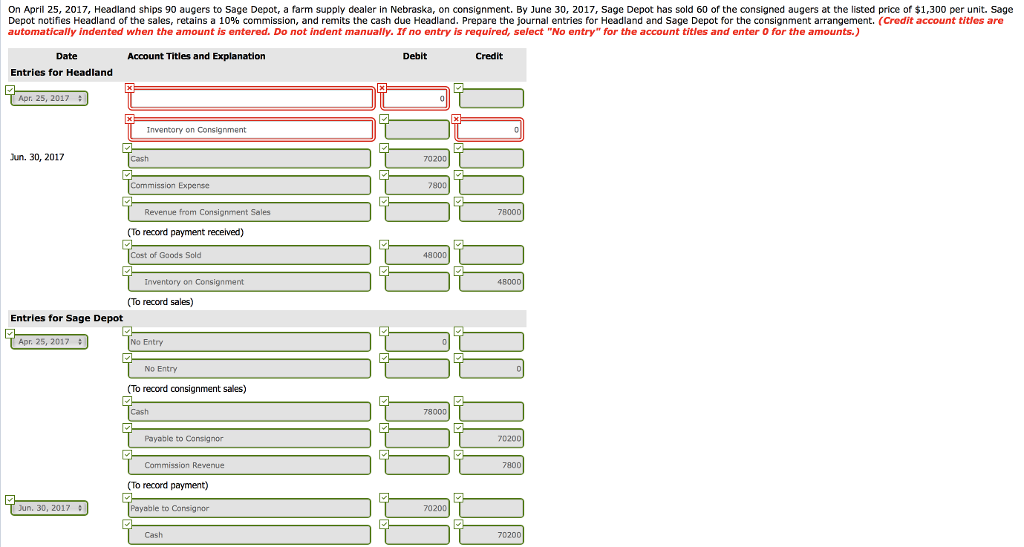Click the 'Date' column header
Image resolution: width=1024 pixels, height=547 pixels.
tap(67, 56)
